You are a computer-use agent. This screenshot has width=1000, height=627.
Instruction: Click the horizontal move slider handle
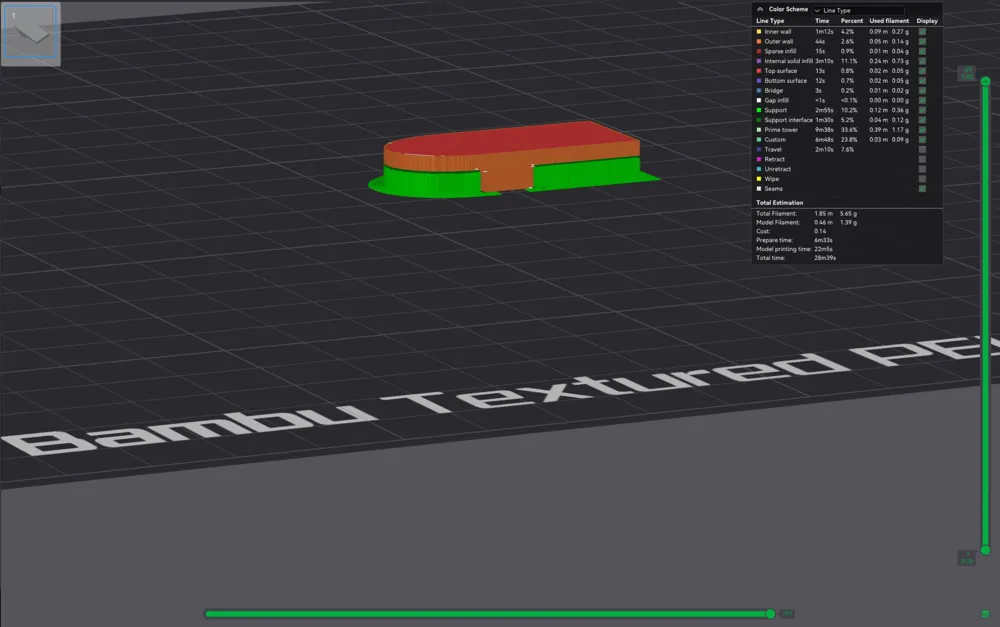[770, 614]
